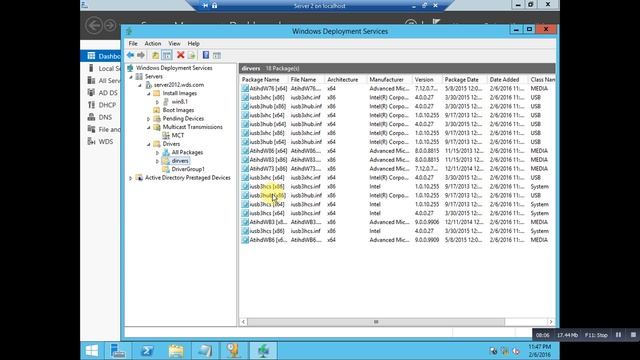The image size is (640, 360).
Task: Expand the Pending Devices node
Action: click(x=149, y=119)
